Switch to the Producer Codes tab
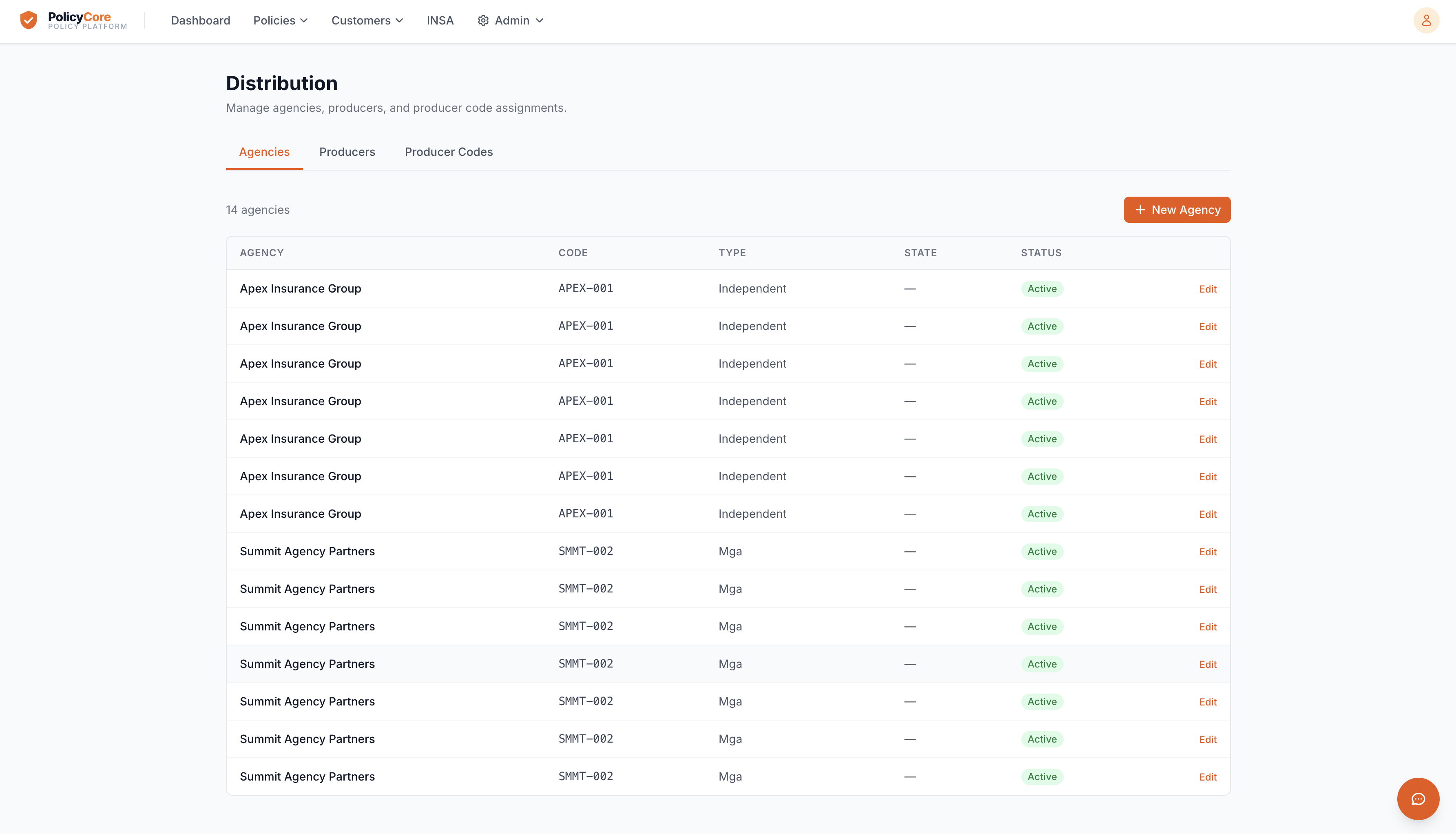Viewport: 1456px width, 834px height. 448,152
